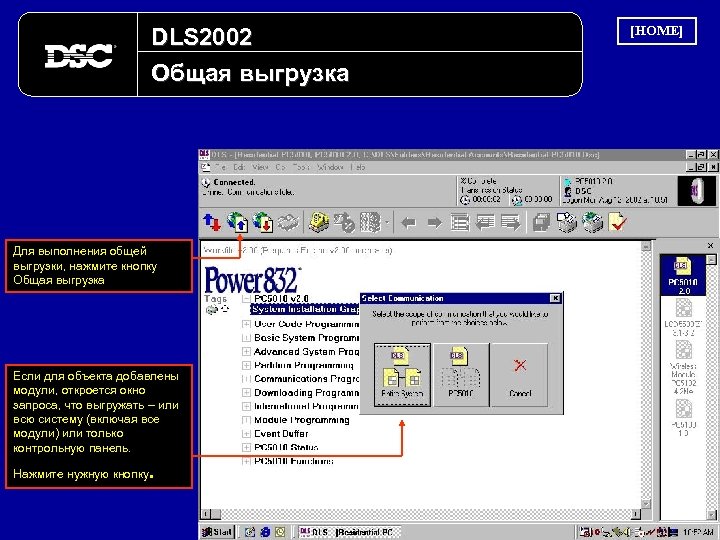Select the LCD5500Z module thumbnail
720x540 pixels.
pos(683,317)
